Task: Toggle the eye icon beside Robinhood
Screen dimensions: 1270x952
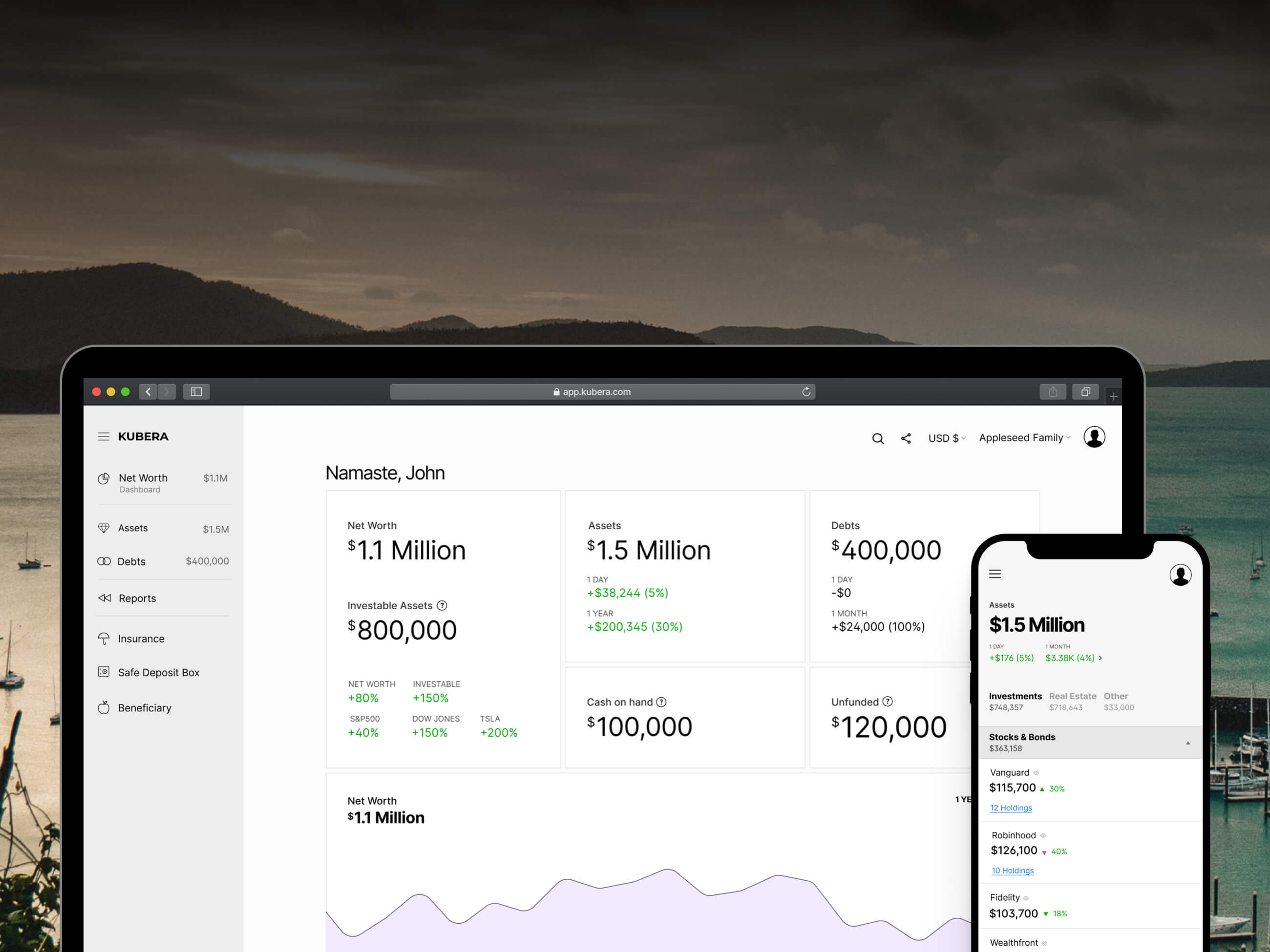Action: pyautogui.click(x=1043, y=835)
